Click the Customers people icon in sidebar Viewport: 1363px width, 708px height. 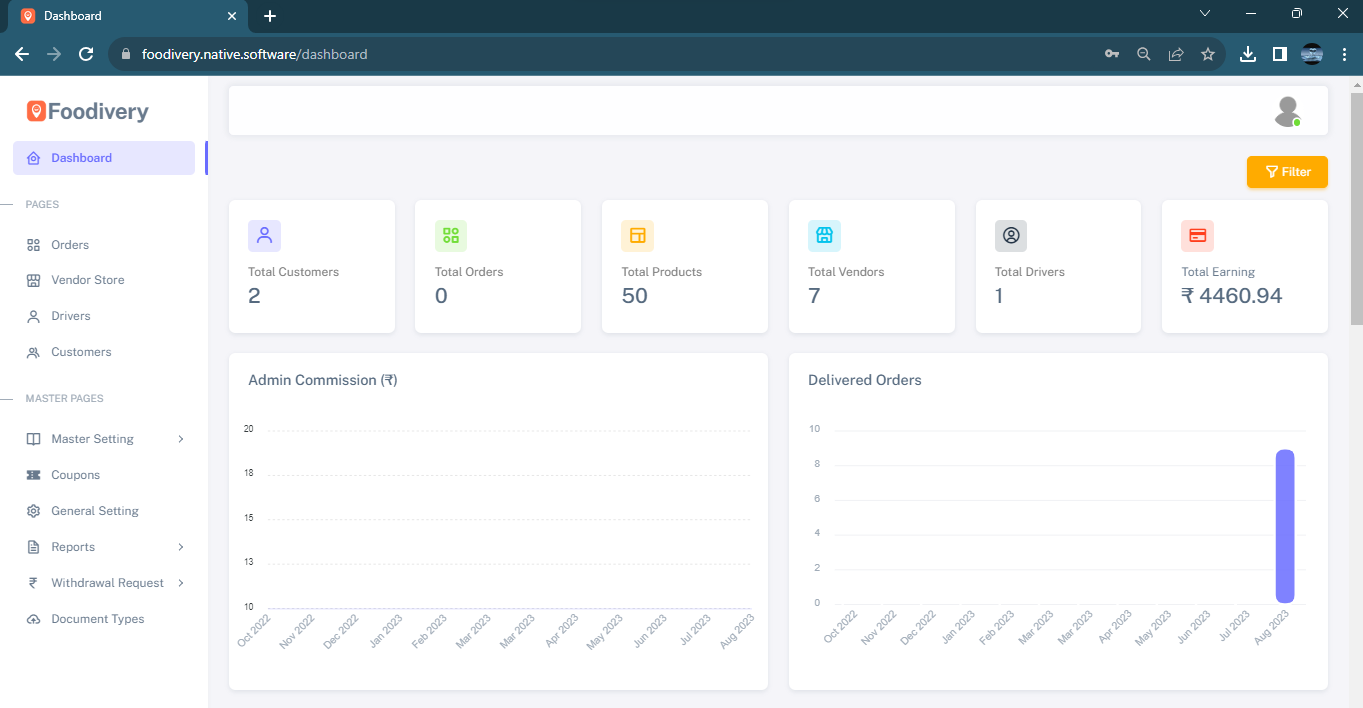33,352
